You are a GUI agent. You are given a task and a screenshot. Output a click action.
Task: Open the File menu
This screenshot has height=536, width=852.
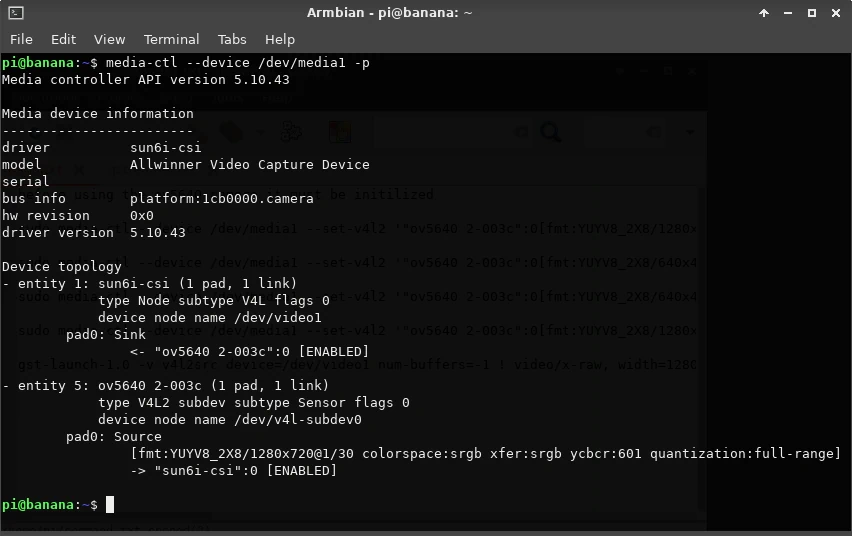click(21, 40)
